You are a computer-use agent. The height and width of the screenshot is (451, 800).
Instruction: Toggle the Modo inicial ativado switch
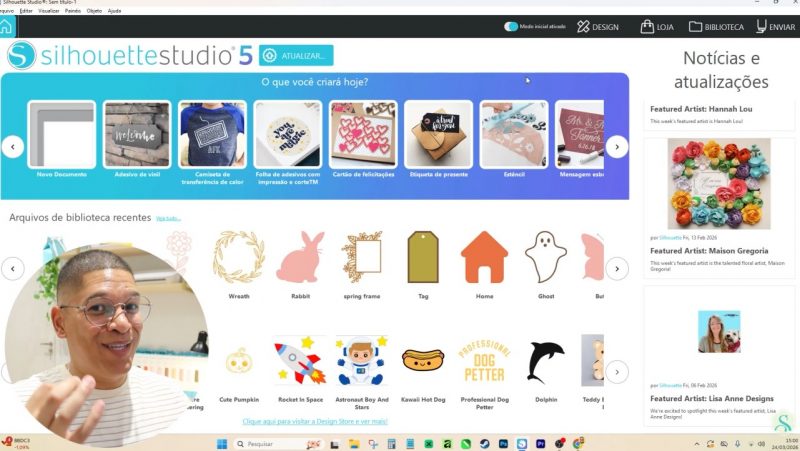click(x=511, y=27)
